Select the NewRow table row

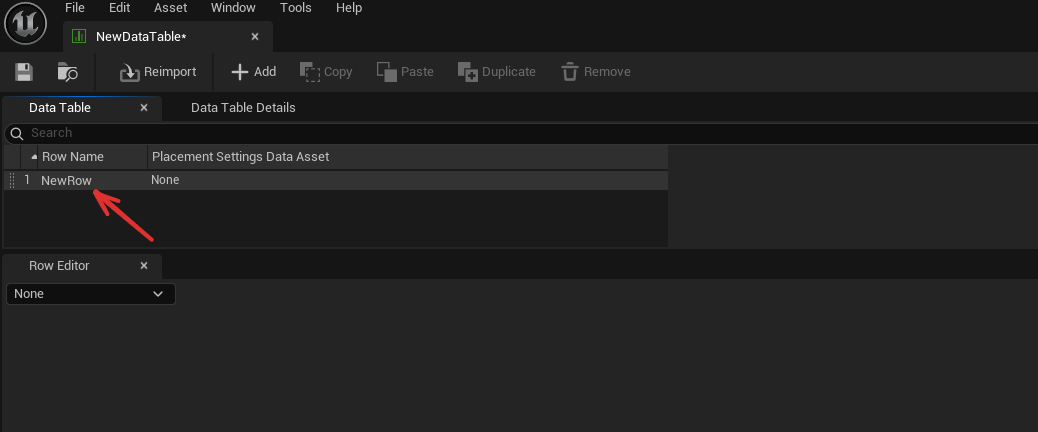click(x=66, y=181)
